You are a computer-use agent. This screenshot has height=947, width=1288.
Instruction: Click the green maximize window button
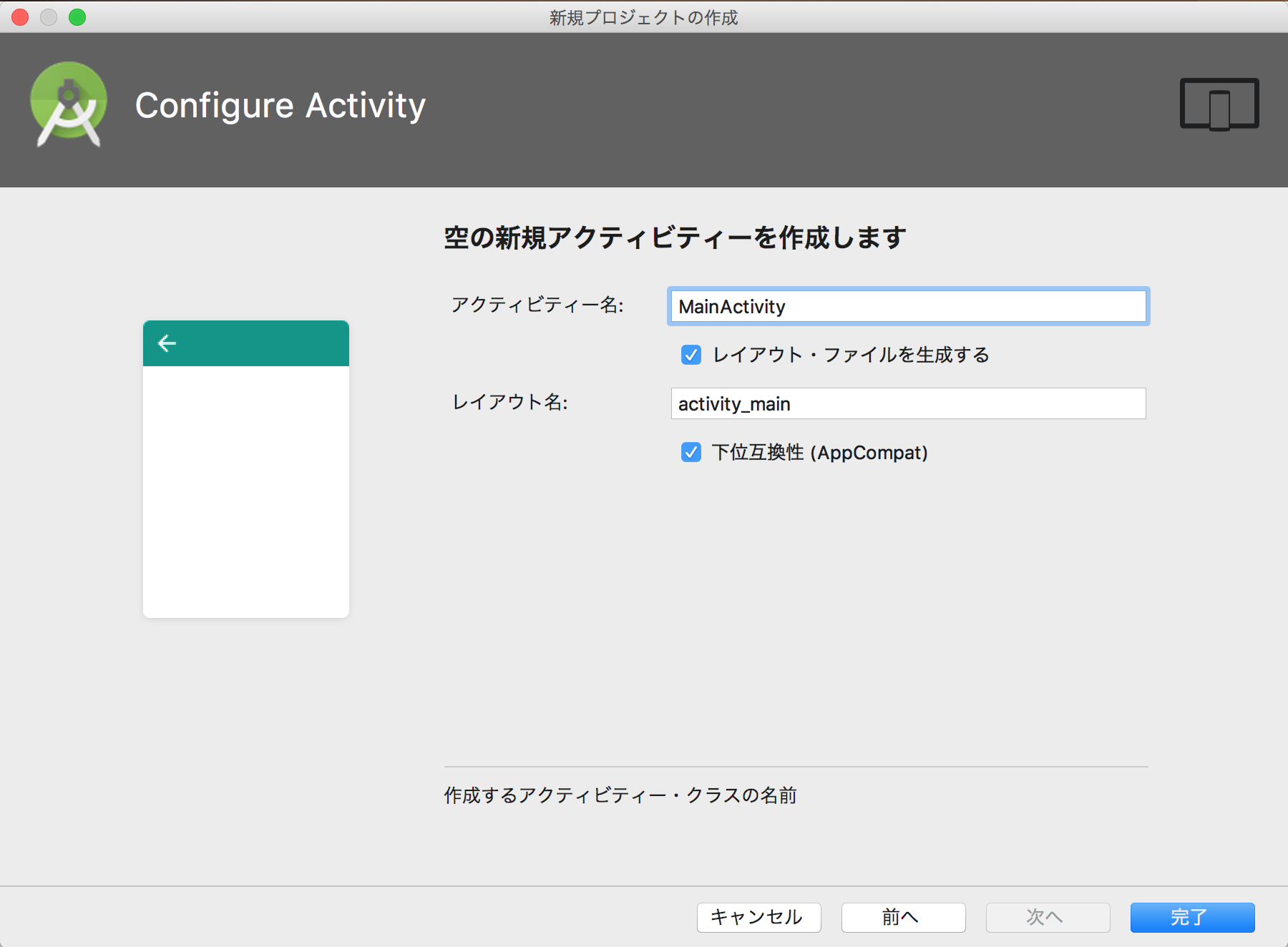point(77,17)
